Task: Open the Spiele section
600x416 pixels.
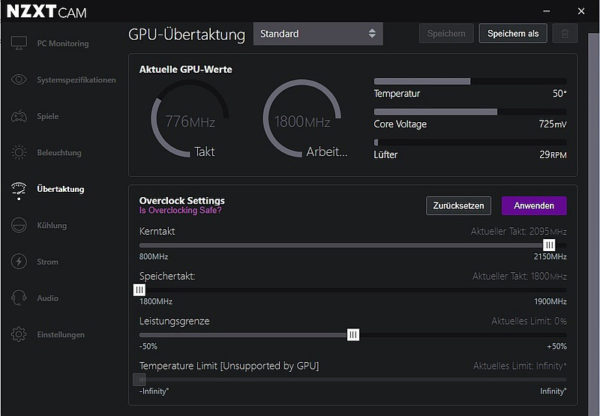Action: tap(48, 116)
